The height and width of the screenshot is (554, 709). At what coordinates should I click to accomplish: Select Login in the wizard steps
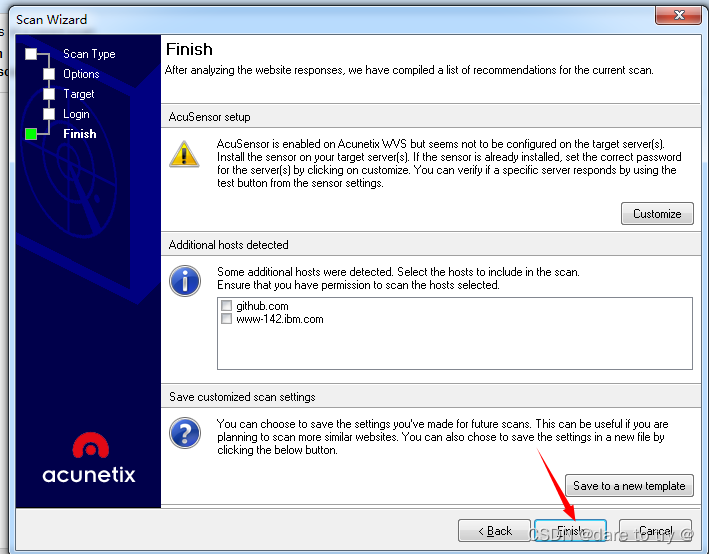point(76,114)
